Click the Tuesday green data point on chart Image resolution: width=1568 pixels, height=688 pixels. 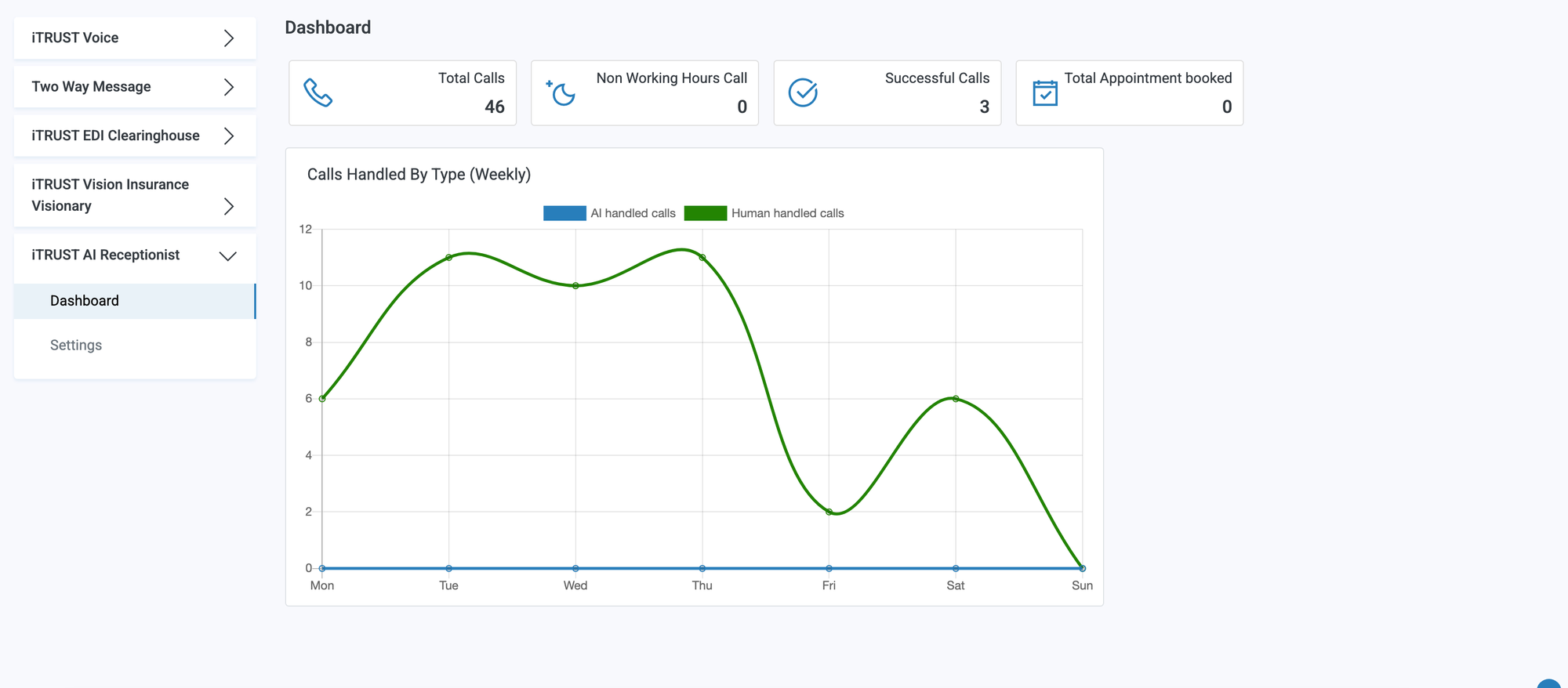(x=448, y=258)
